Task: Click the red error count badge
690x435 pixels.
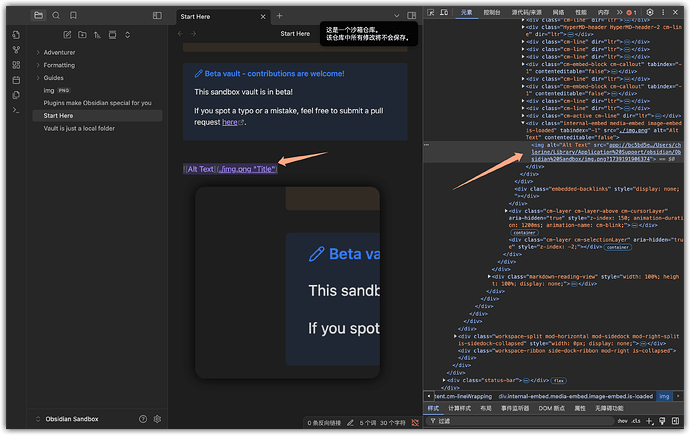Action: 631,12
